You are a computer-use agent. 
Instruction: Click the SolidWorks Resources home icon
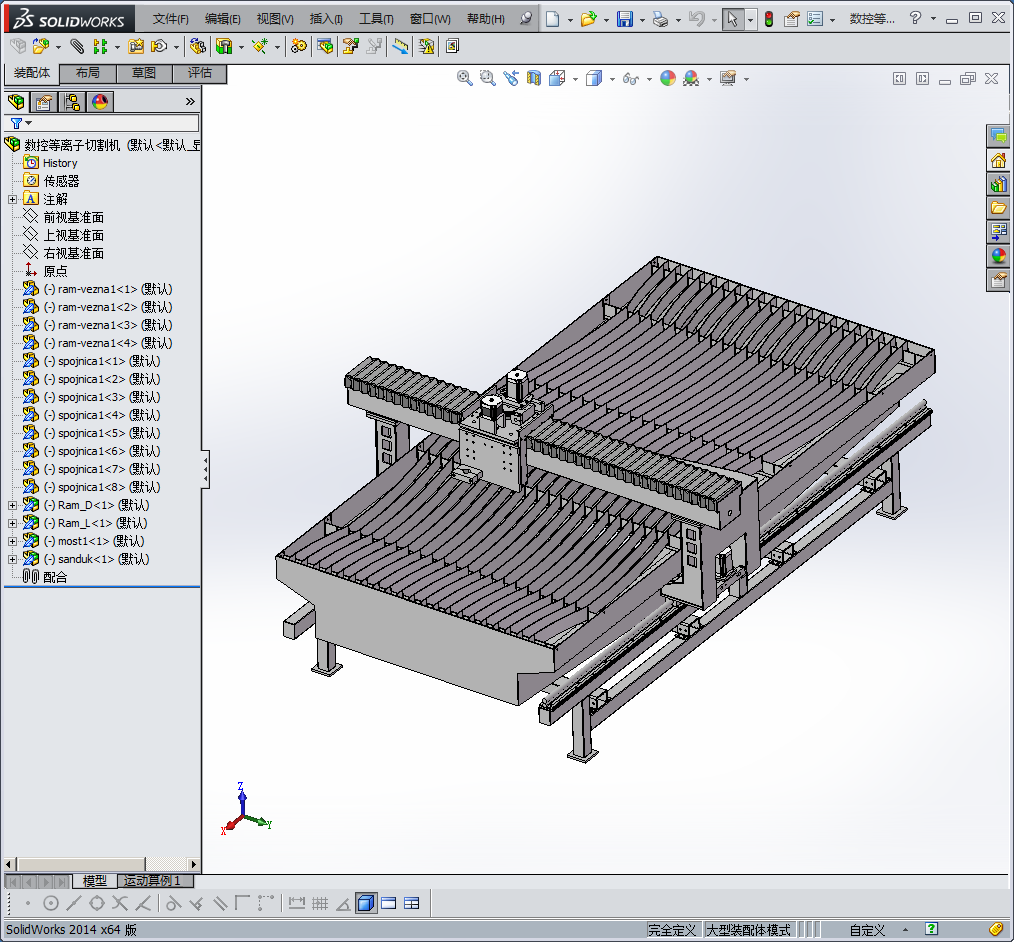998,160
